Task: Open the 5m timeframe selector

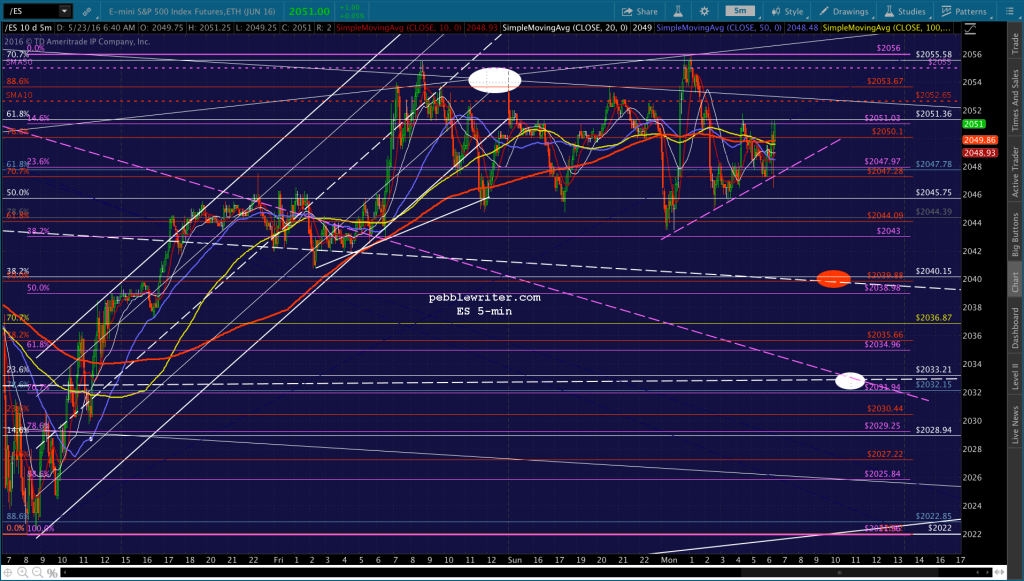Action: pyautogui.click(x=740, y=11)
